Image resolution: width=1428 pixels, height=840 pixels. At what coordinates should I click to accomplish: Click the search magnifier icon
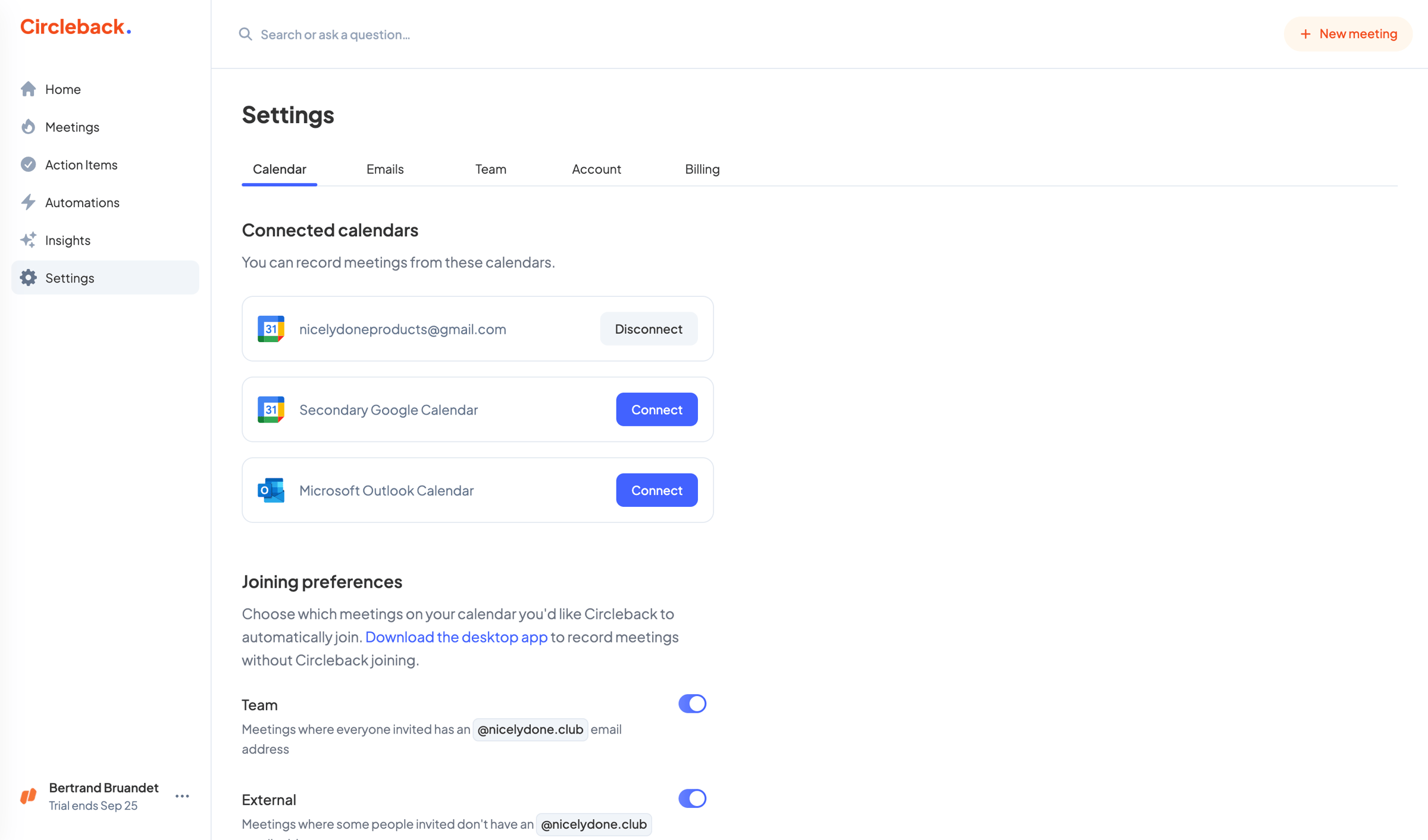pyautogui.click(x=245, y=34)
